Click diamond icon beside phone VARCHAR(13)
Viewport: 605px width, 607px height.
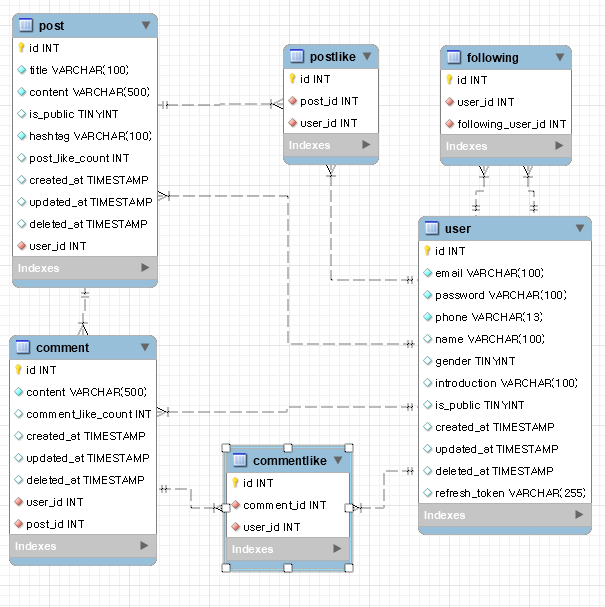427,317
